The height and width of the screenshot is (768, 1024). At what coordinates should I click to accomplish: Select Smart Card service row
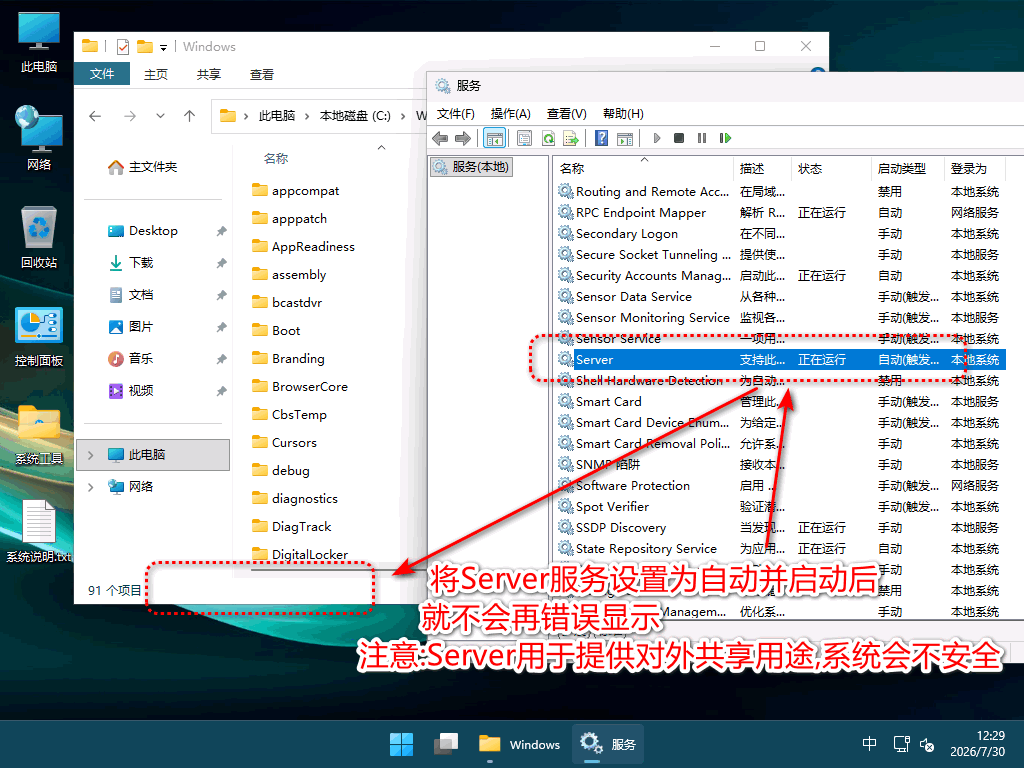pos(781,402)
